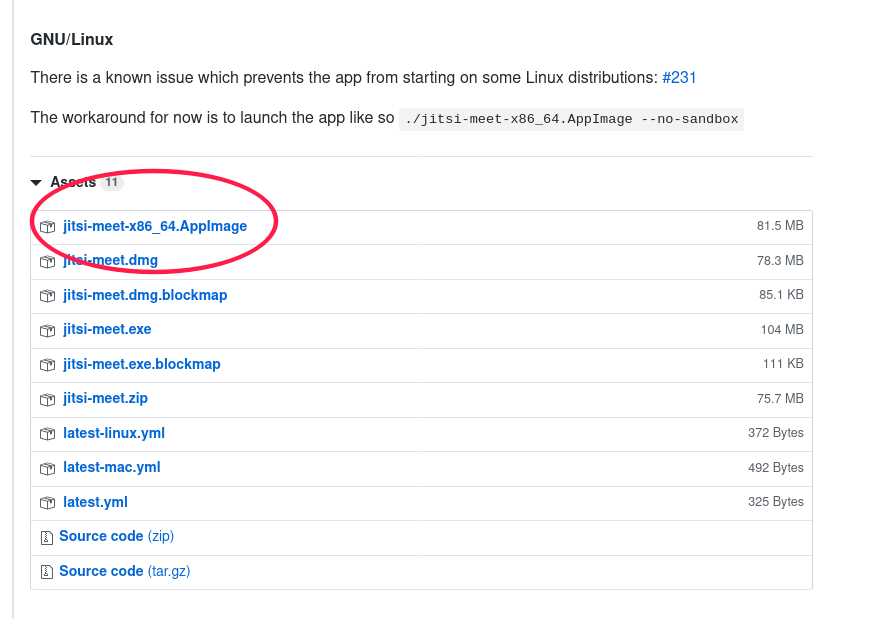
Task: Click zip file icon beside Source code (zip)
Action: 47,537
